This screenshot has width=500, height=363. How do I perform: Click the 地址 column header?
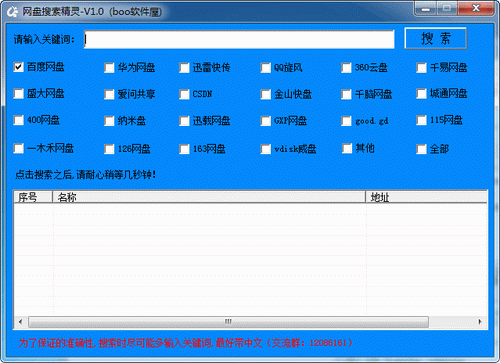(426, 197)
